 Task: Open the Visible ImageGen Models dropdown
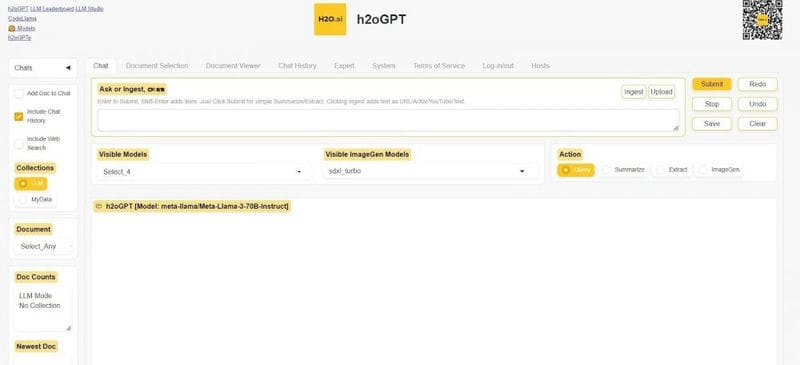coord(430,171)
